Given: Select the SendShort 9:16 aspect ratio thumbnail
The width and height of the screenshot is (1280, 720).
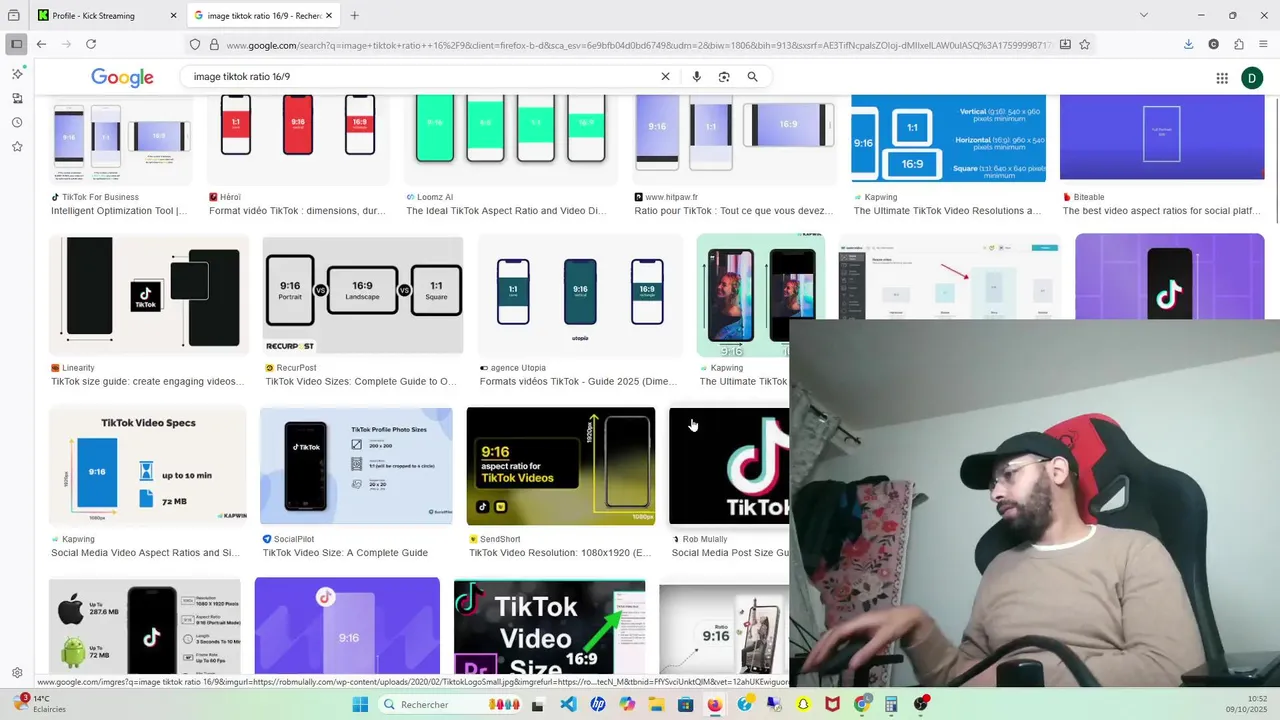Looking at the screenshot, I should tap(561, 466).
